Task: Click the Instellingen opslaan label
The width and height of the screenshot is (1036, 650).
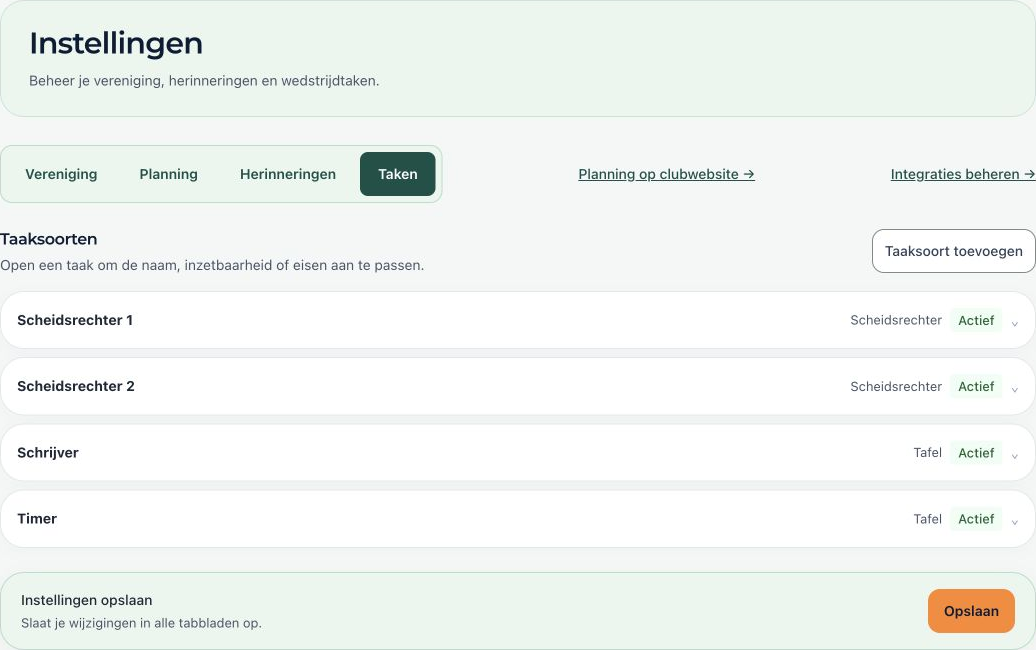Action: tap(87, 600)
